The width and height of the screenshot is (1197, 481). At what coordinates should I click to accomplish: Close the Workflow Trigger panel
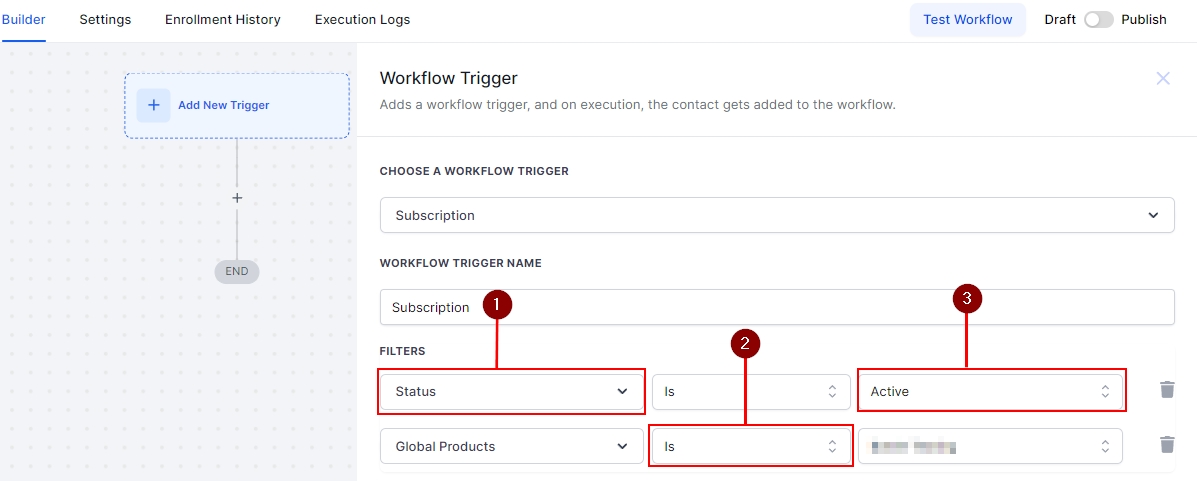(1162, 78)
